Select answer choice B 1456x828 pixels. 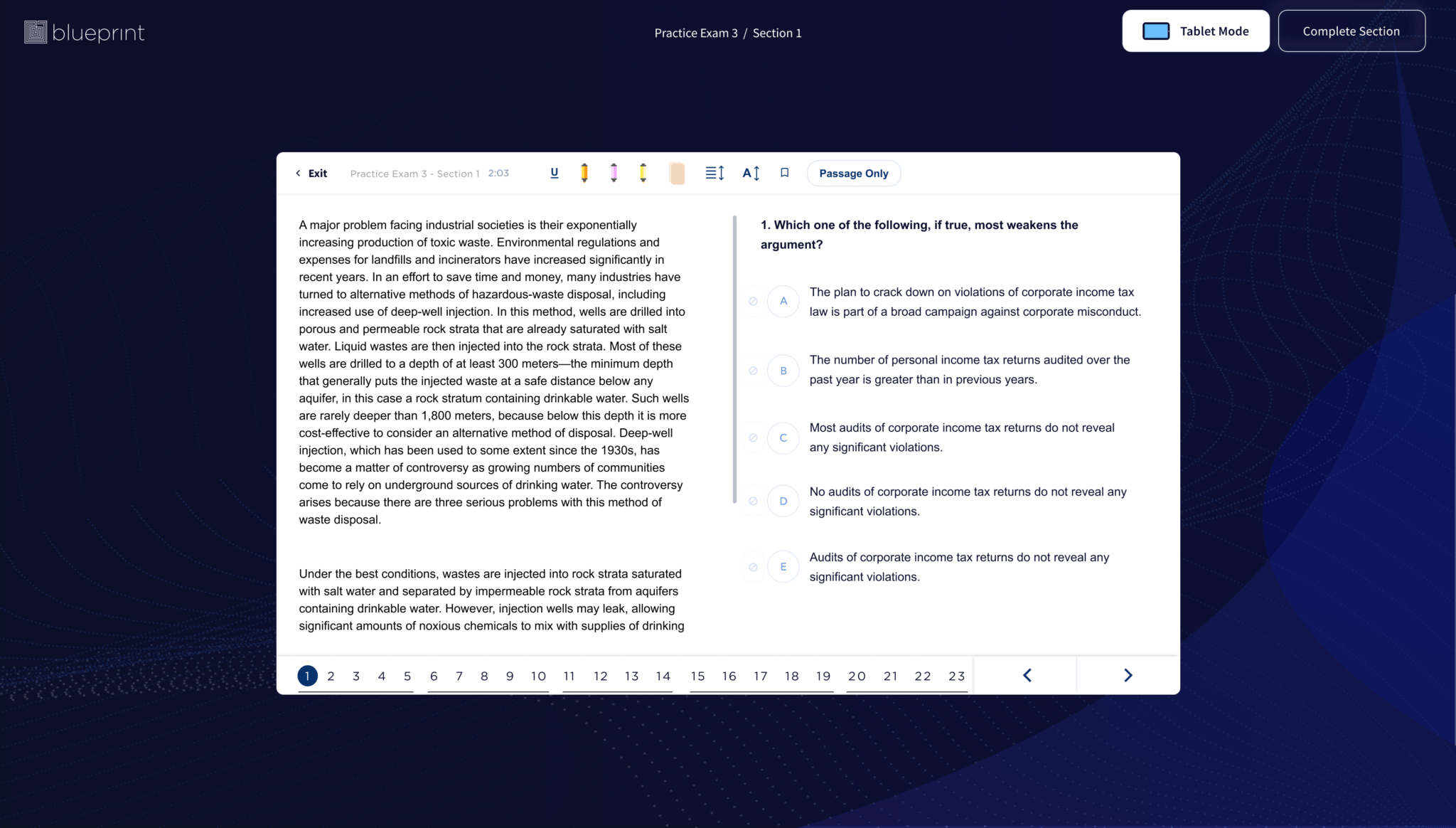click(783, 371)
